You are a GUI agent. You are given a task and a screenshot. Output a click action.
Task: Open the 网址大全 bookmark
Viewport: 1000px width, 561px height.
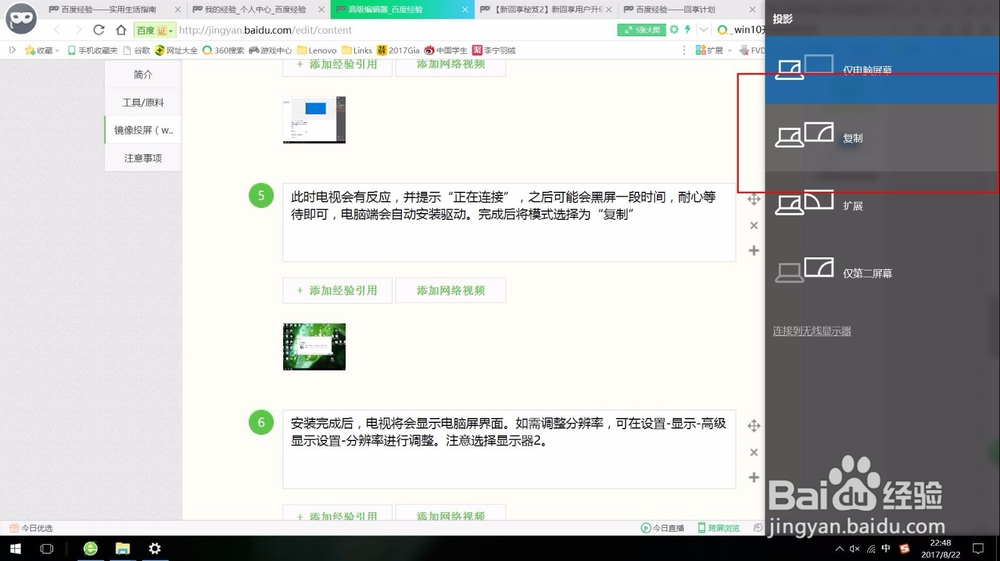tap(176, 50)
